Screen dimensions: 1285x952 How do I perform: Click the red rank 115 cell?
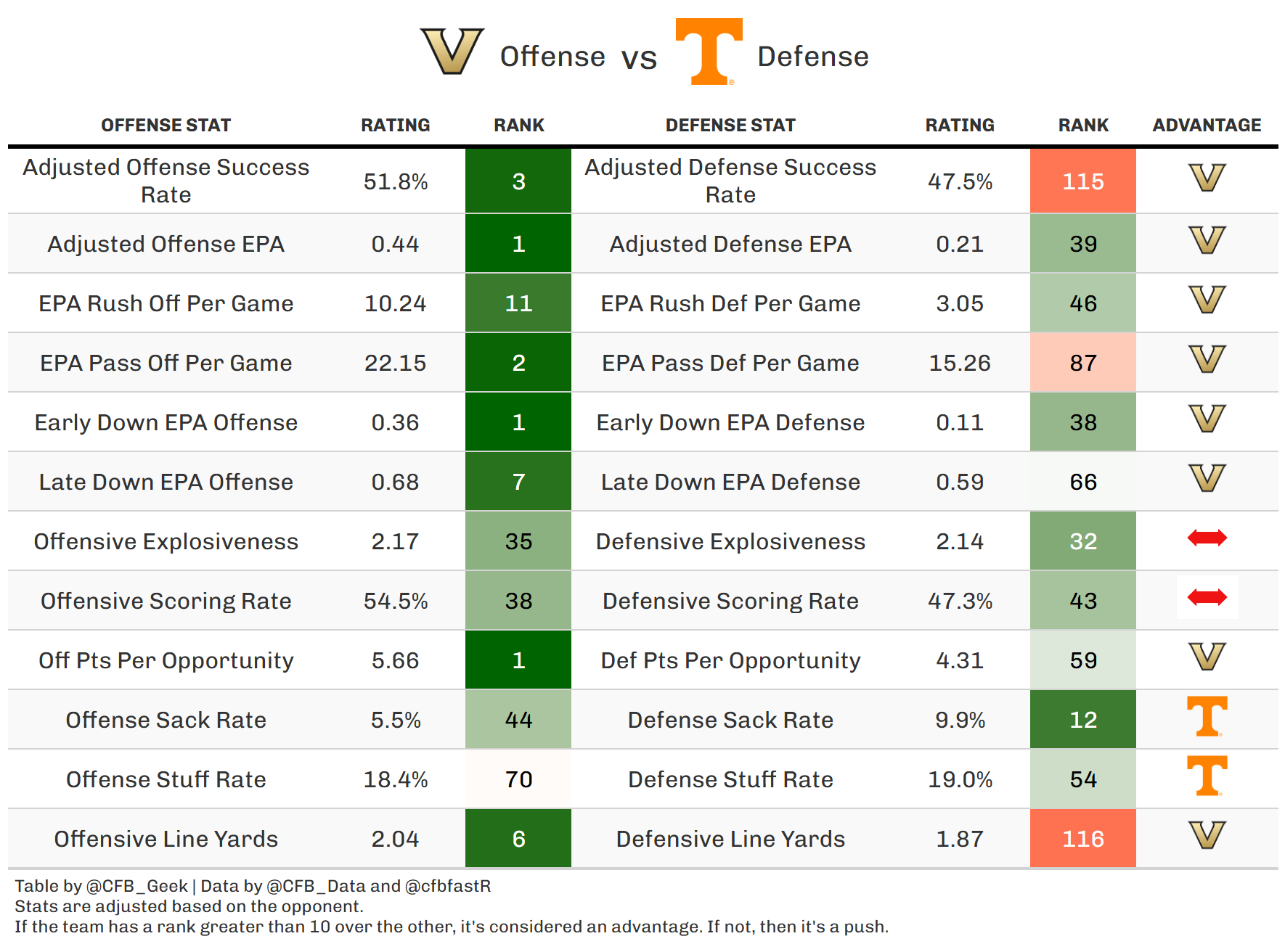(x=1082, y=181)
